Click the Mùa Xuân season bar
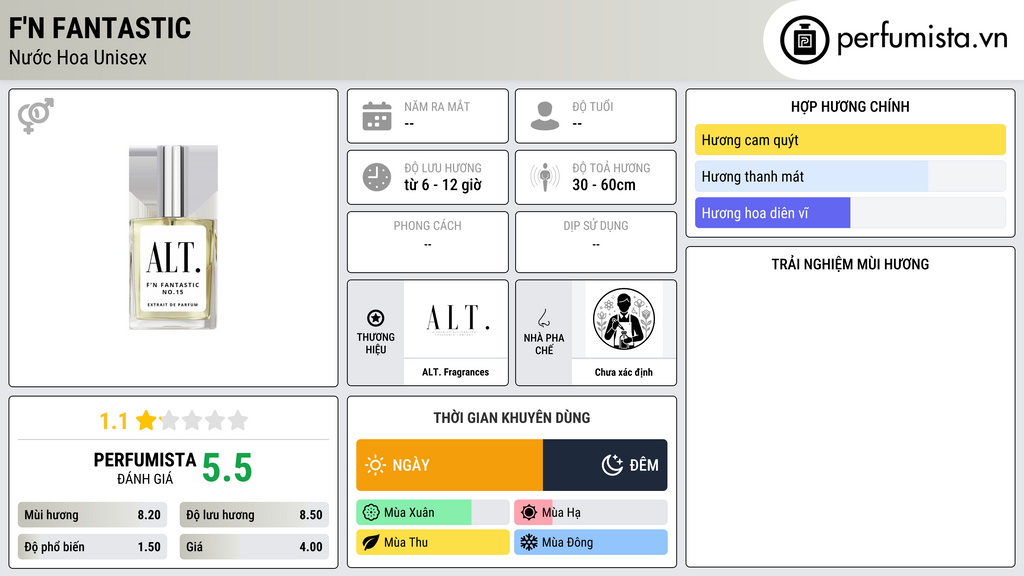This screenshot has width=1024, height=576. [x=432, y=513]
